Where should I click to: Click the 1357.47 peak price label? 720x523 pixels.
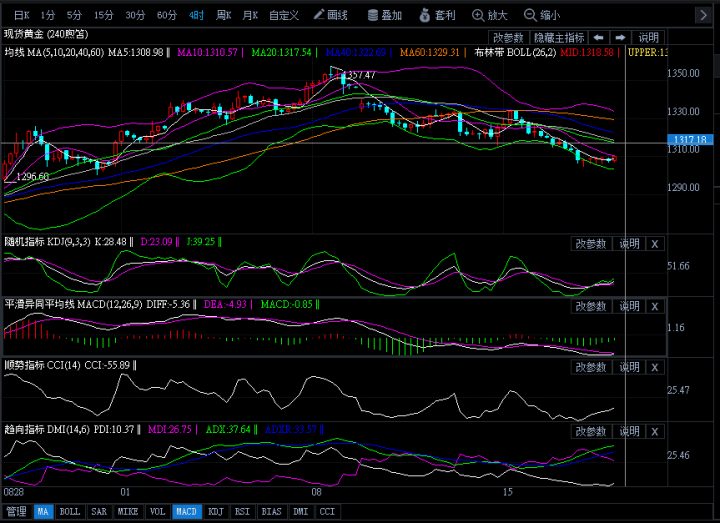tap(359, 76)
